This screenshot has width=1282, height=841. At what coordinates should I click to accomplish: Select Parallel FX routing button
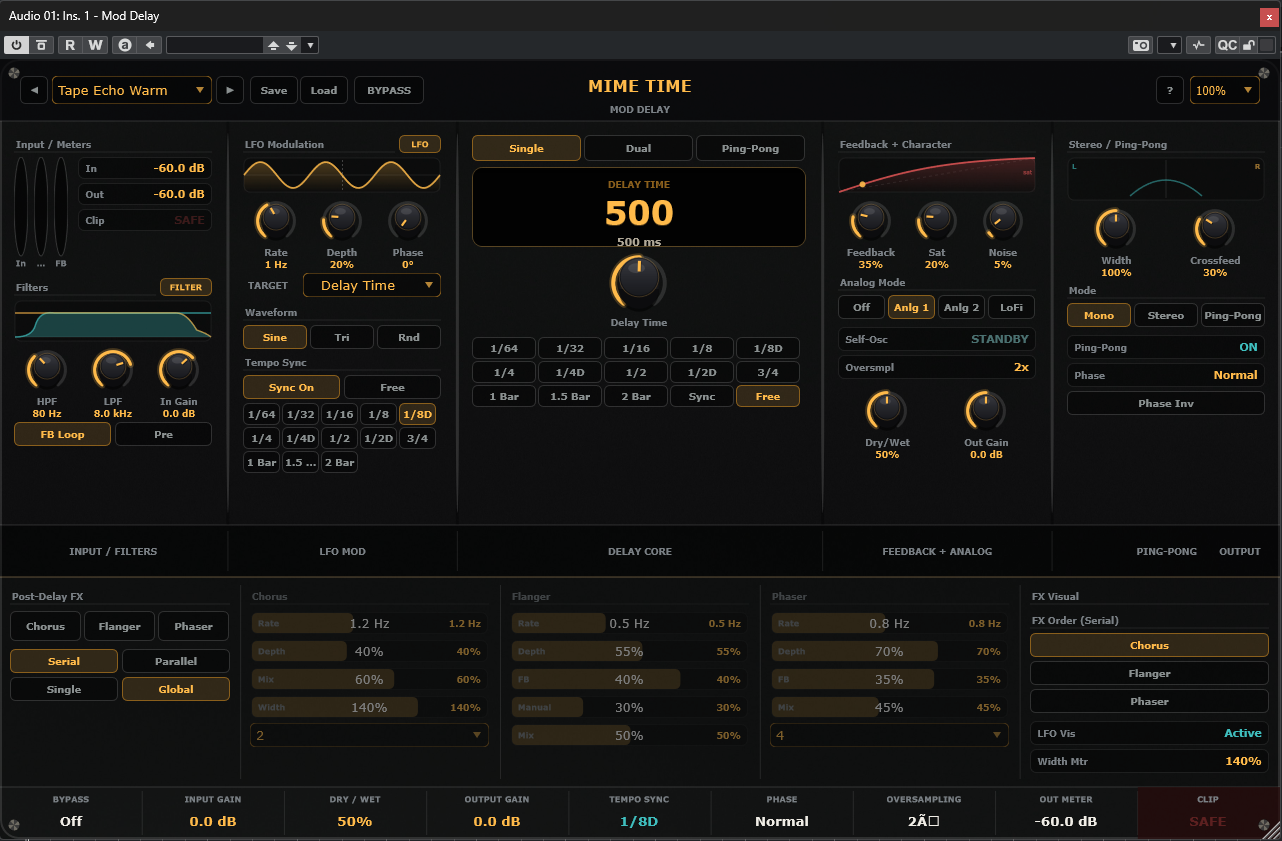click(176, 661)
